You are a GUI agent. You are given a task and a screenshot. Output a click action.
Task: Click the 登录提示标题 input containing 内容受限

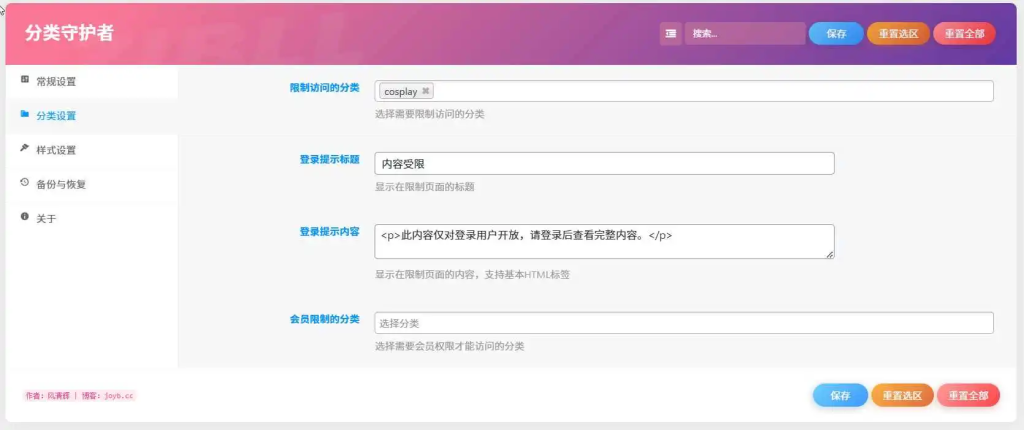point(604,163)
